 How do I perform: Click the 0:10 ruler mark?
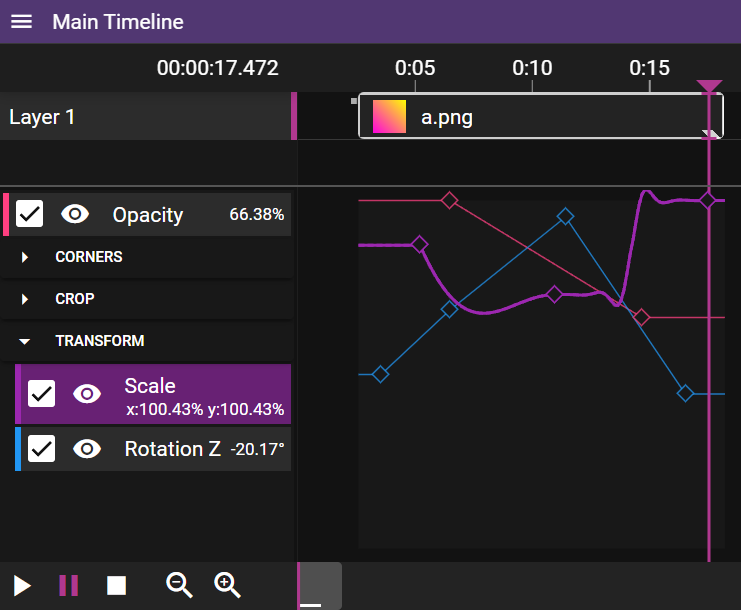point(532,68)
